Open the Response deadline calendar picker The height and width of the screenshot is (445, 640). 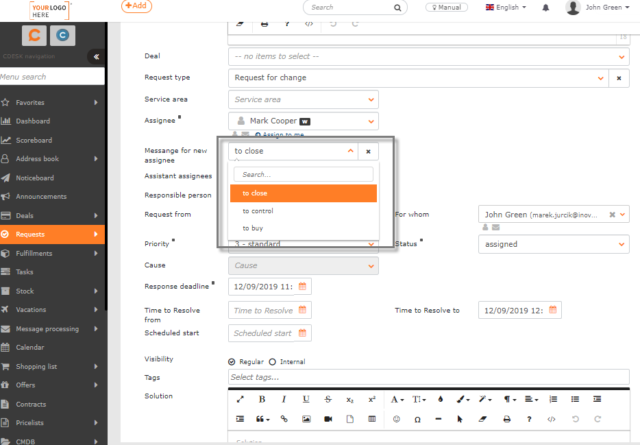click(302, 286)
